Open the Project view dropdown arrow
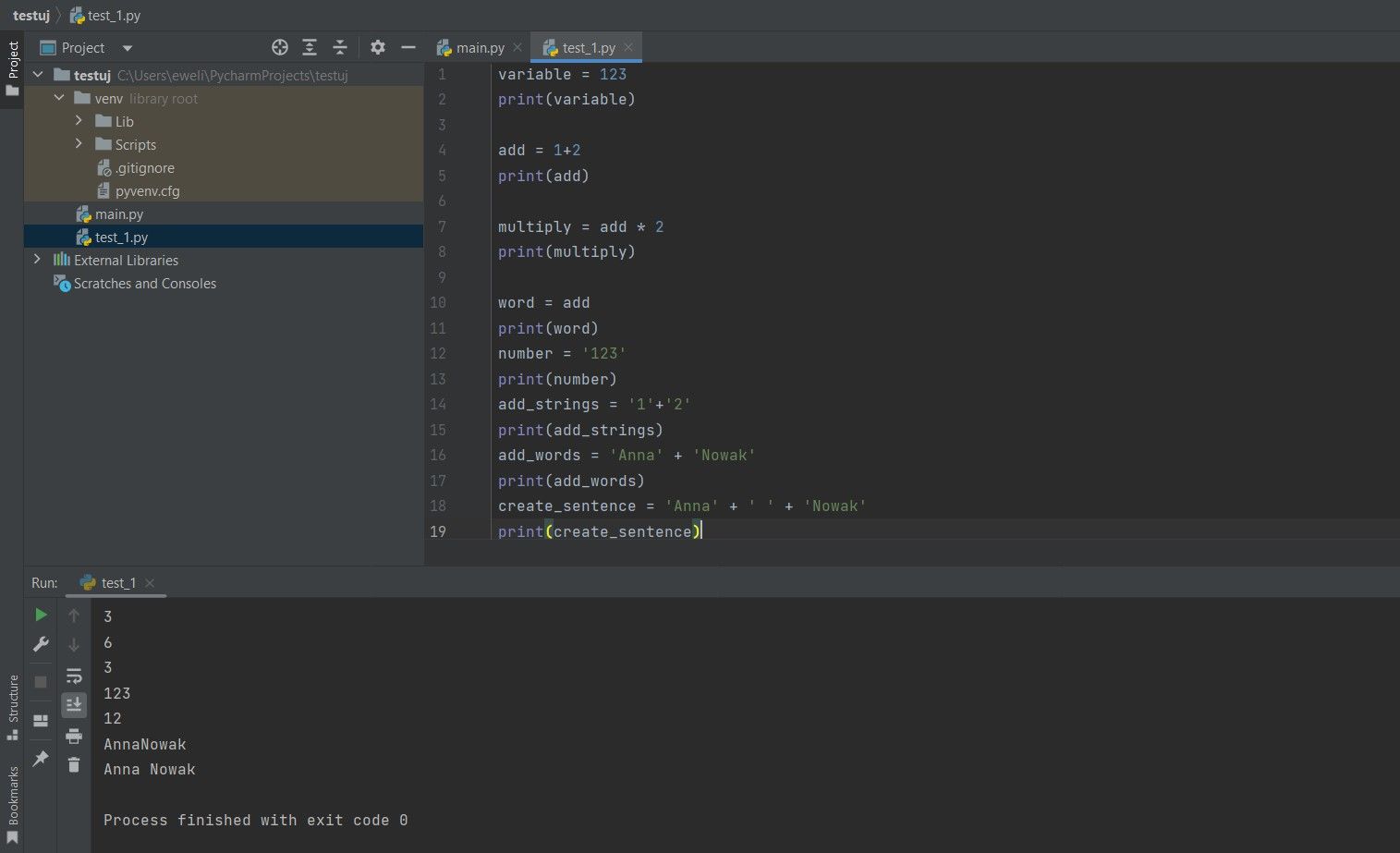1400x853 pixels. (x=128, y=48)
